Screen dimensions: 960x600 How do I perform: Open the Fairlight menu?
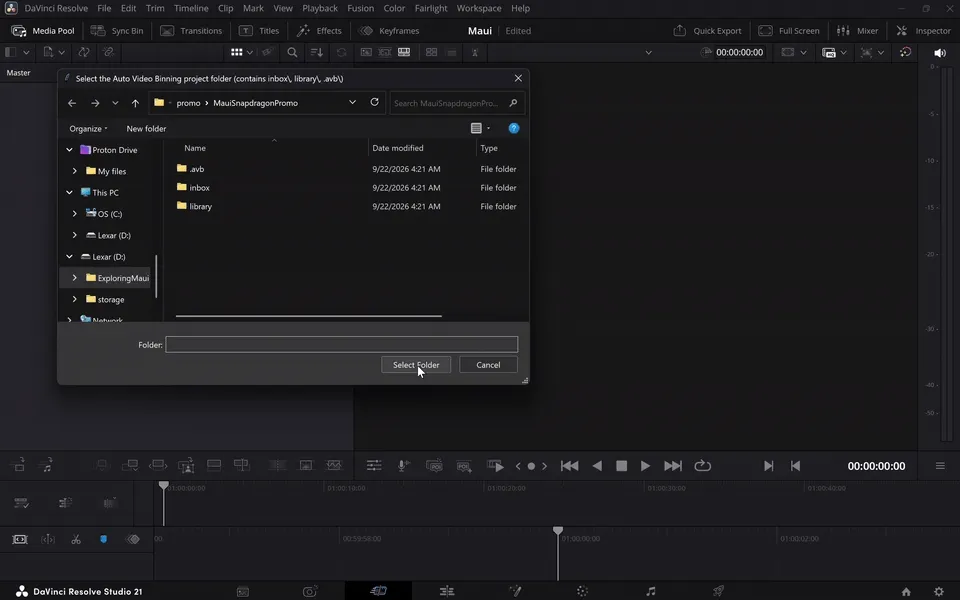click(431, 8)
